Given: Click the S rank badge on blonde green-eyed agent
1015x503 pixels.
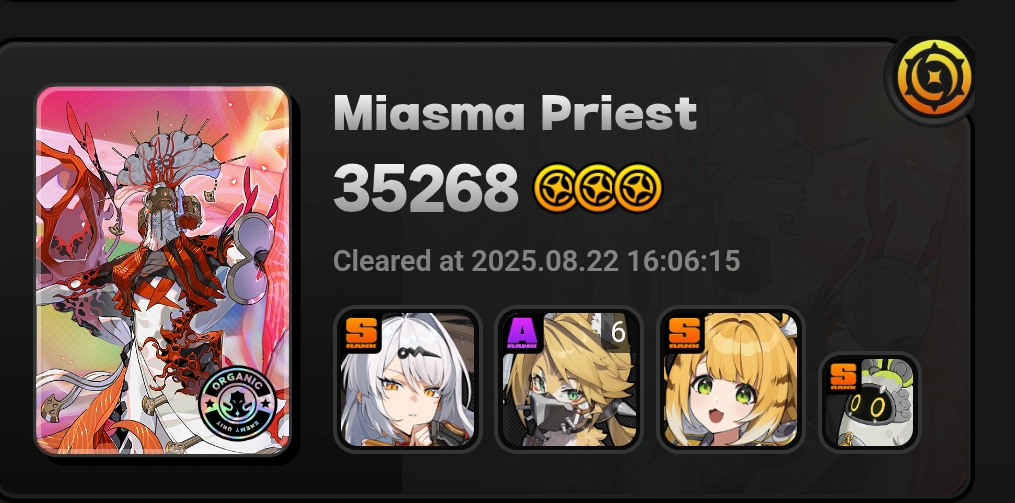Looking at the screenshot, I should pos(685,334).
